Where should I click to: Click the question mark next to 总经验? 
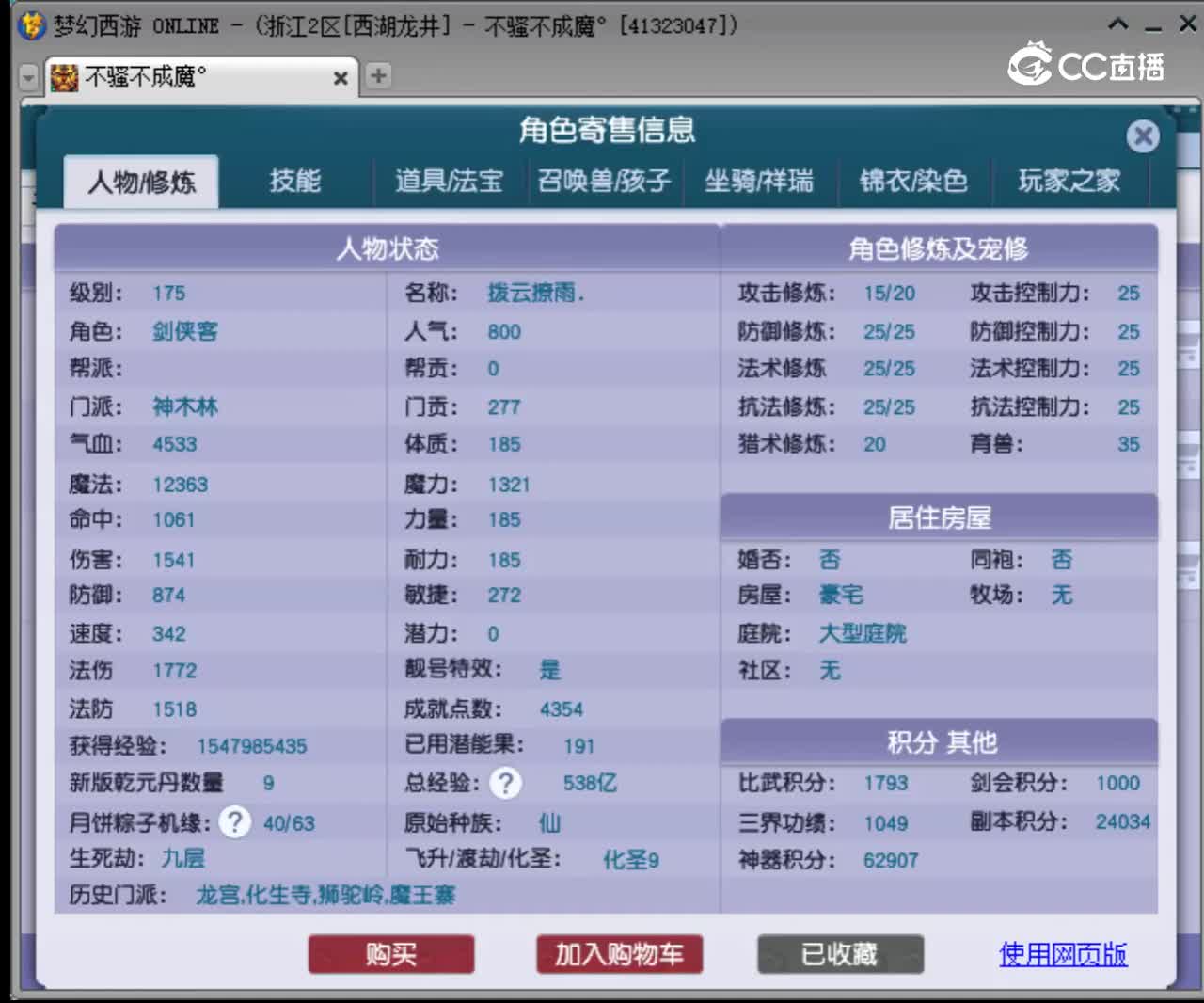(506, 783)
